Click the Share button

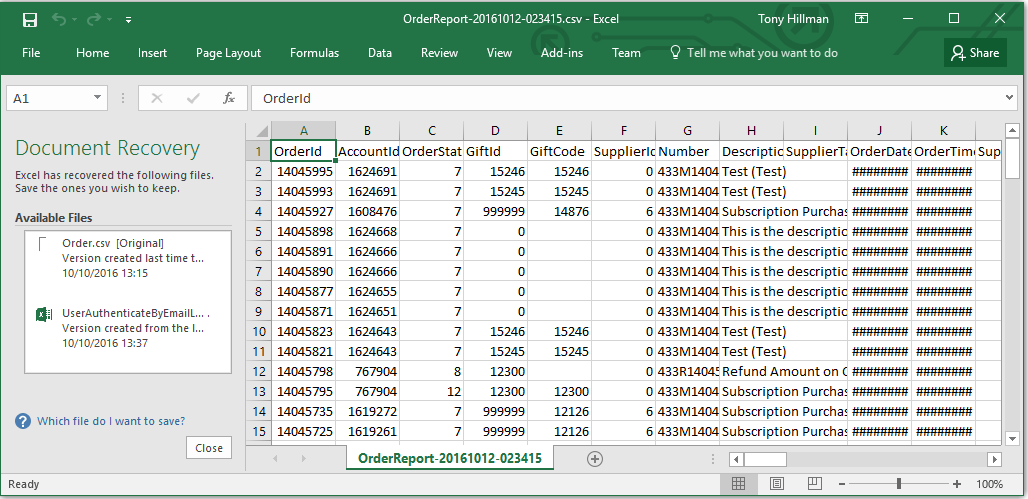click(x=975, y=53)
